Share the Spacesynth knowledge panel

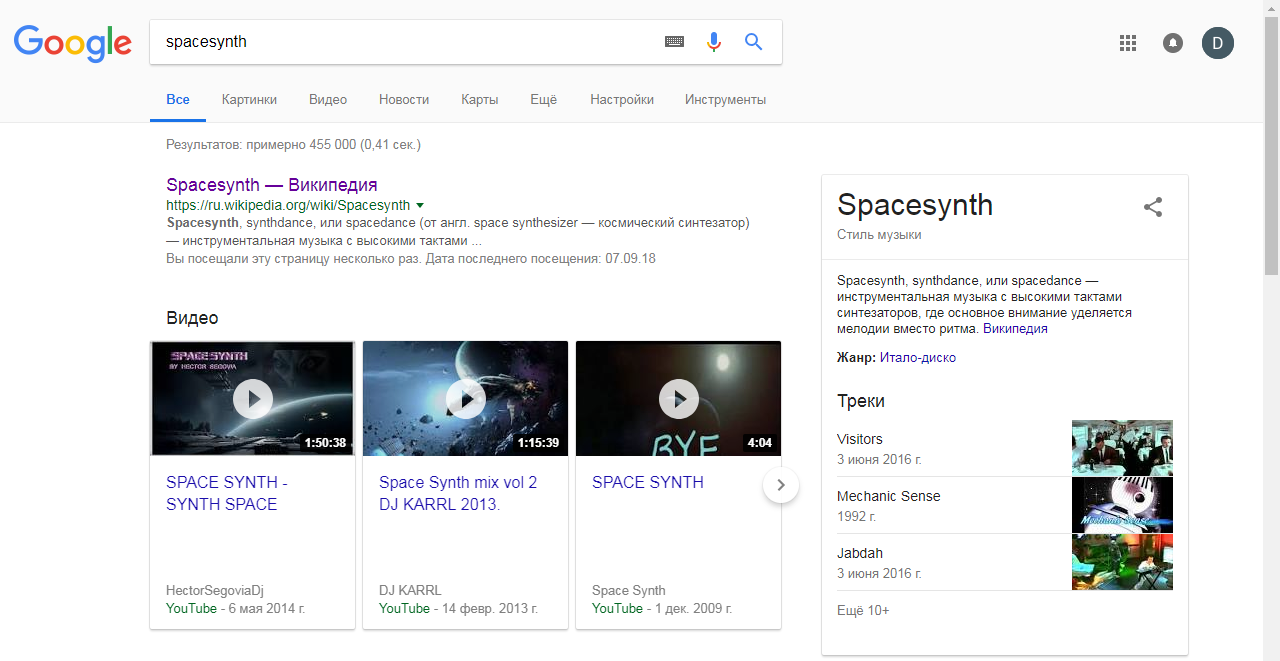click(x=1153, y=207)
